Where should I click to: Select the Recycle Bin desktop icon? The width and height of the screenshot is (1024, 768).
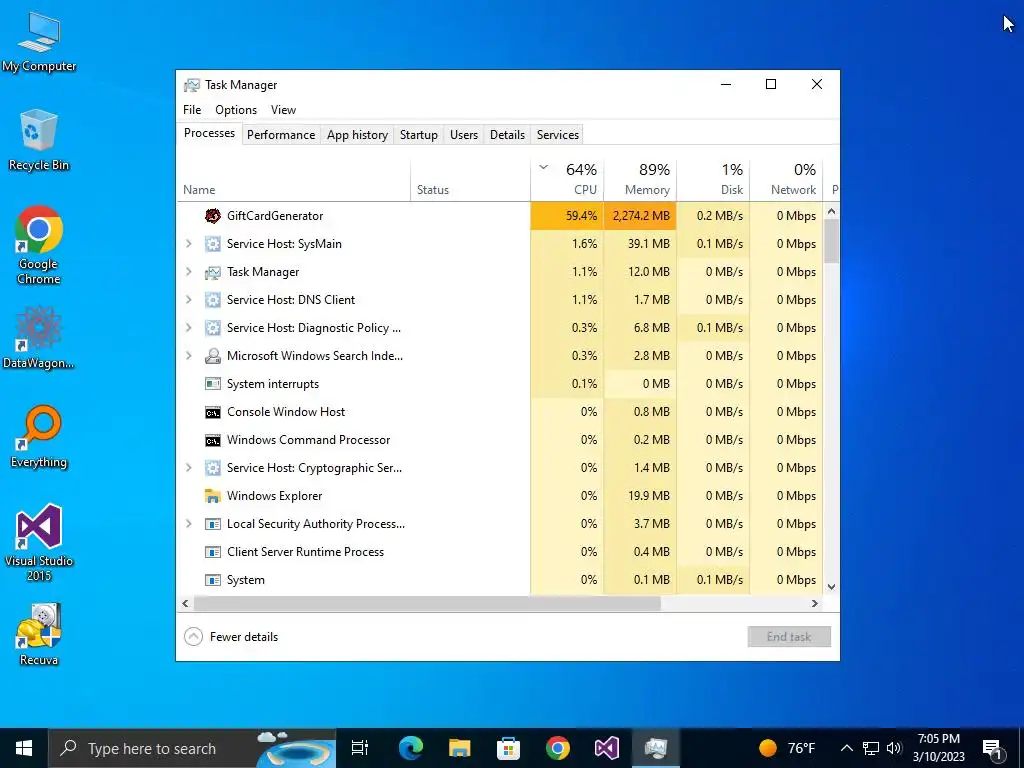coord(39,140)
